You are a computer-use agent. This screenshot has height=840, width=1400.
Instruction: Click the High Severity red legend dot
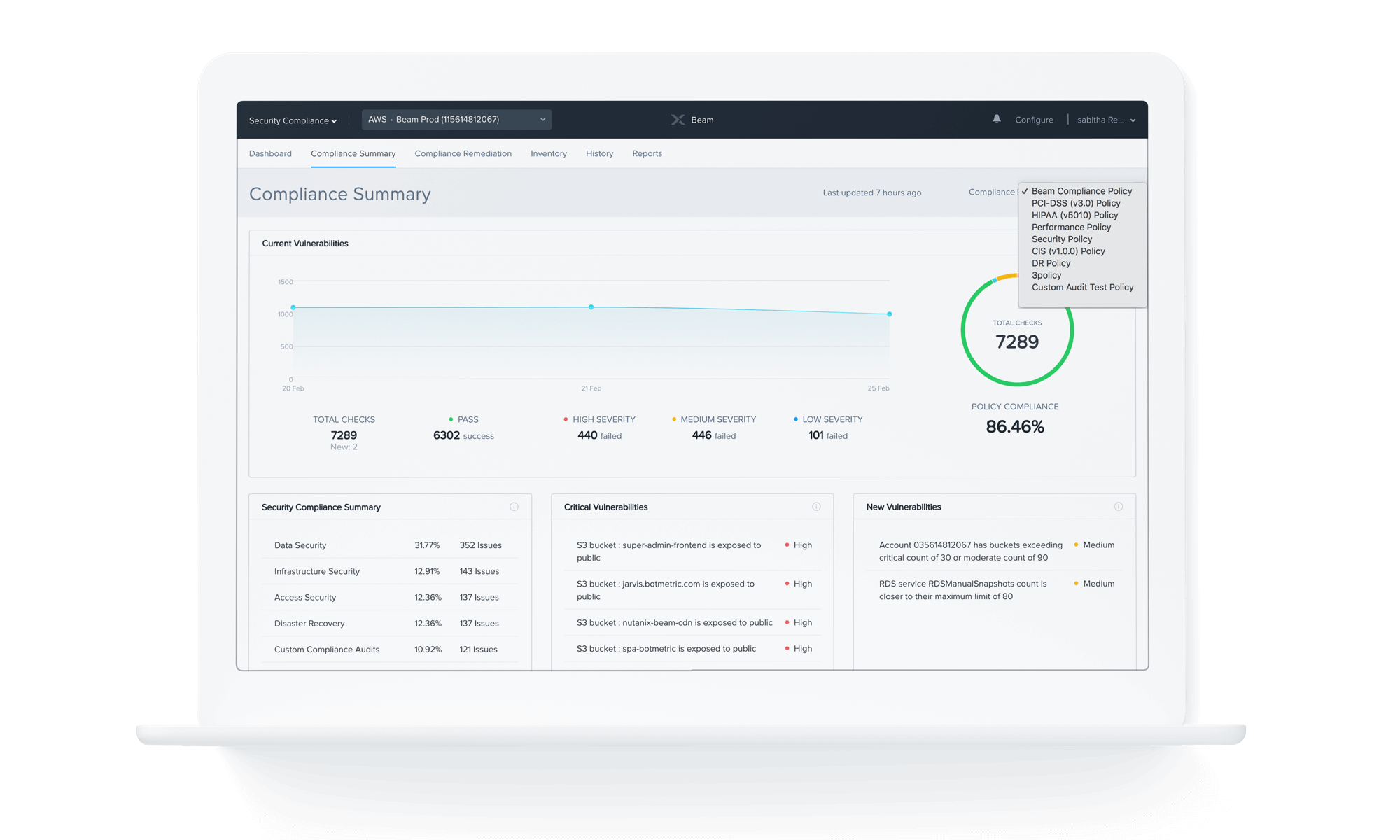566,419
